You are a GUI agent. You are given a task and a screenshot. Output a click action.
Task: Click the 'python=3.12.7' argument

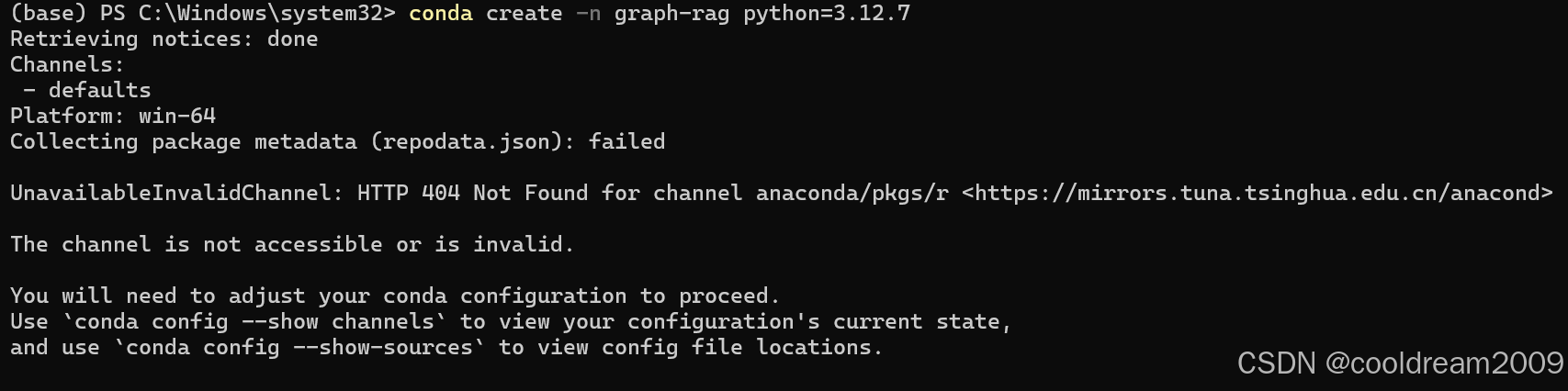click(x=827, y=14)
